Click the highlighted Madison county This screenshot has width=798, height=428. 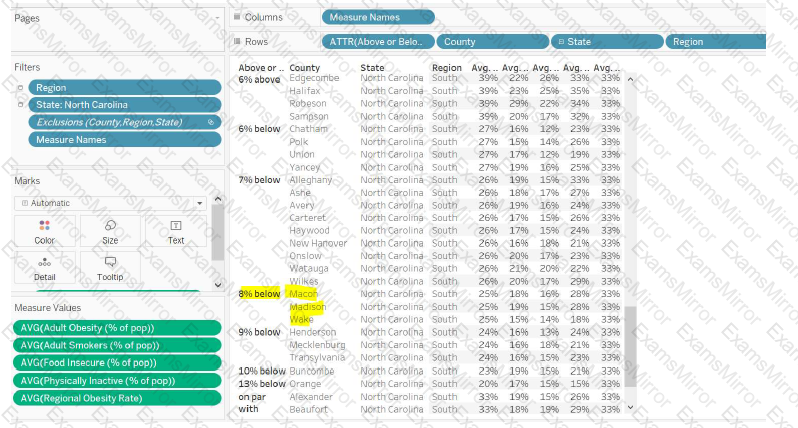307,307
